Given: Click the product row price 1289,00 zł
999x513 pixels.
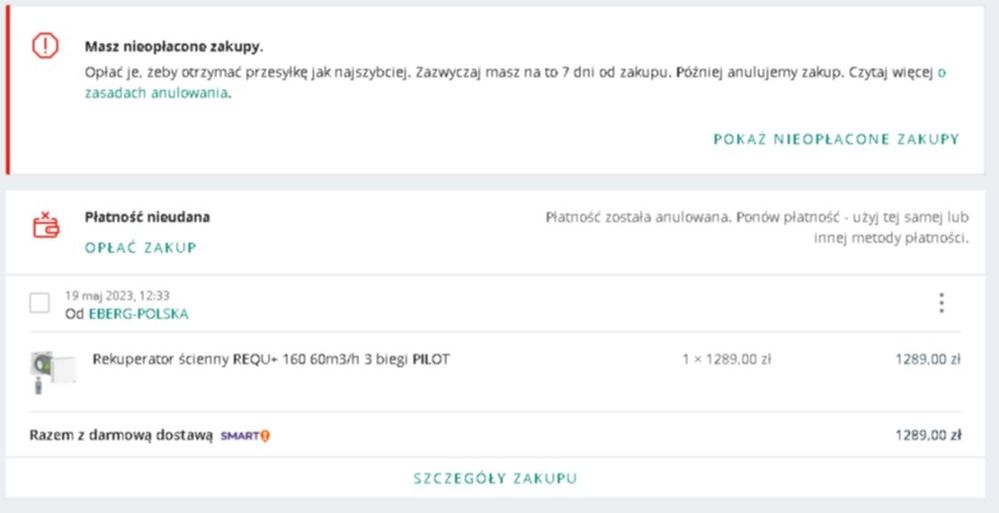Looking at the screenshot, I should pyautogui.click(x=928, y=359).
